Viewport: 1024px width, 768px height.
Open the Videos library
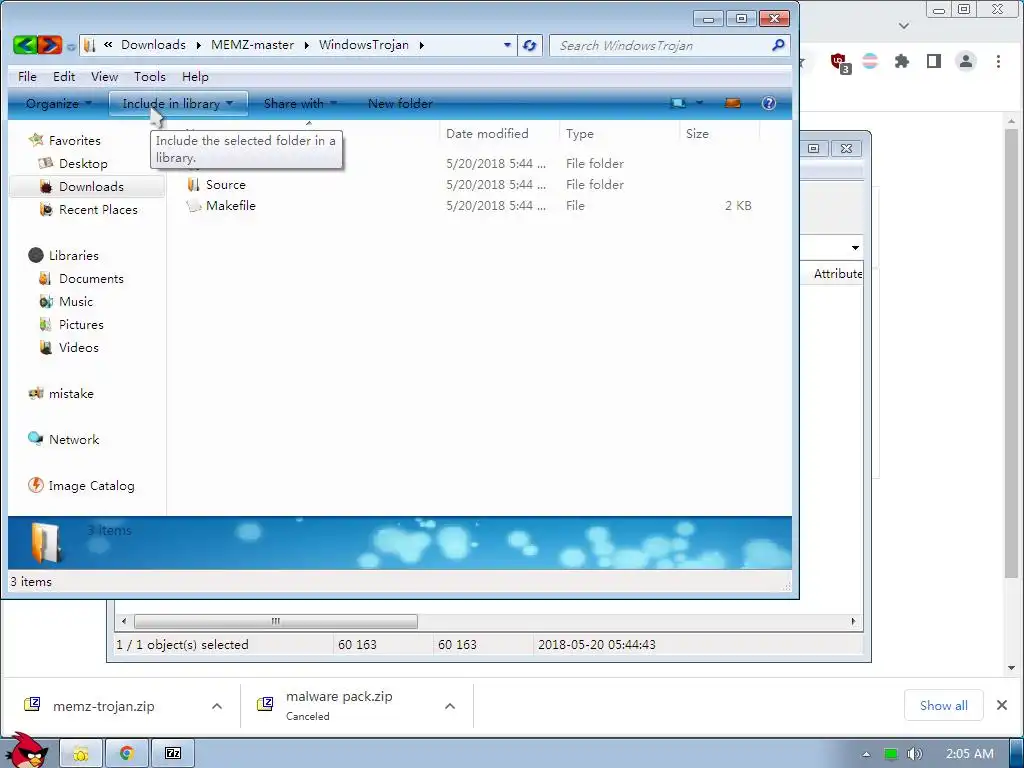click(78, 347)
